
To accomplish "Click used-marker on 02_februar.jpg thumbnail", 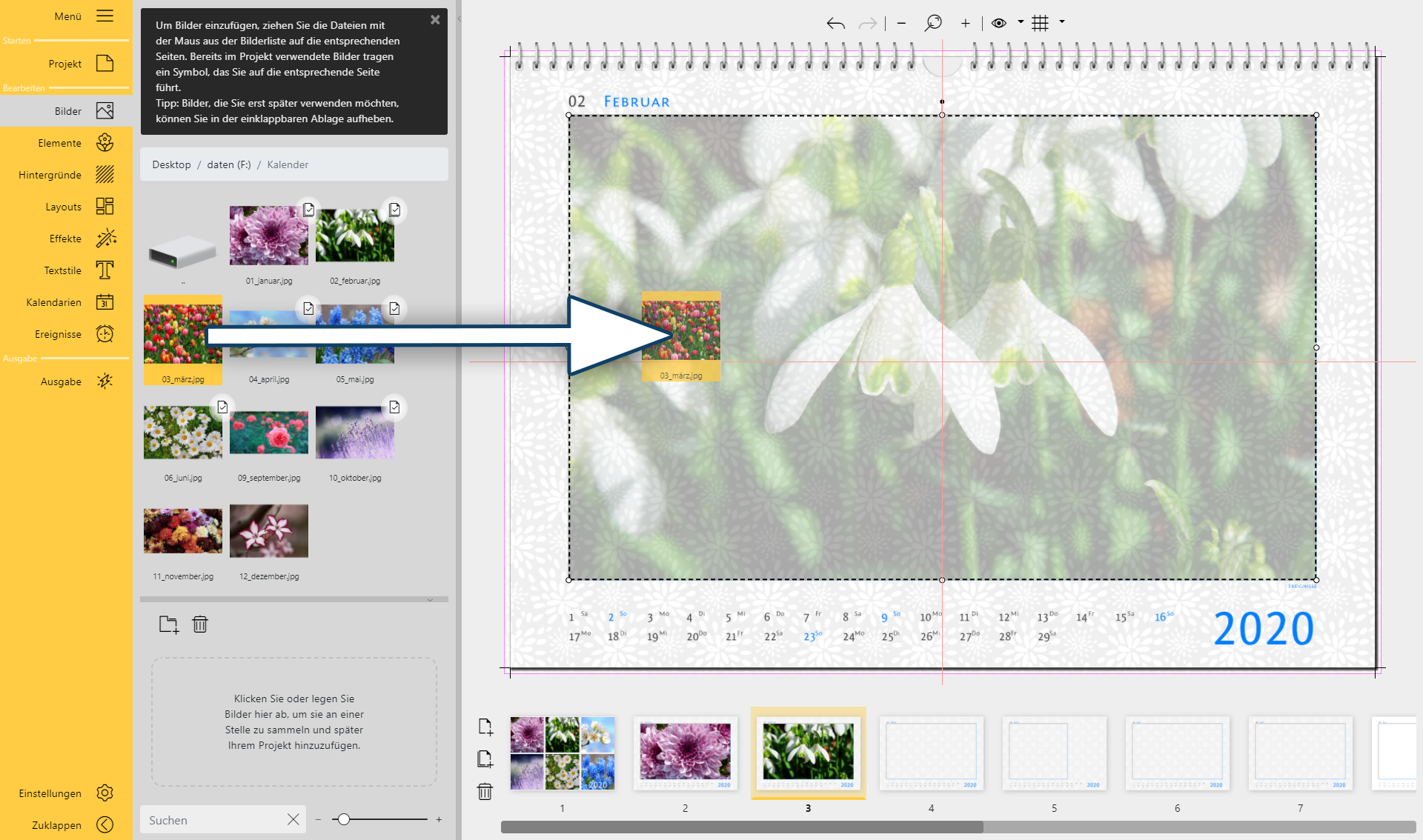I will pyautogui.click(x=394, y=210).
